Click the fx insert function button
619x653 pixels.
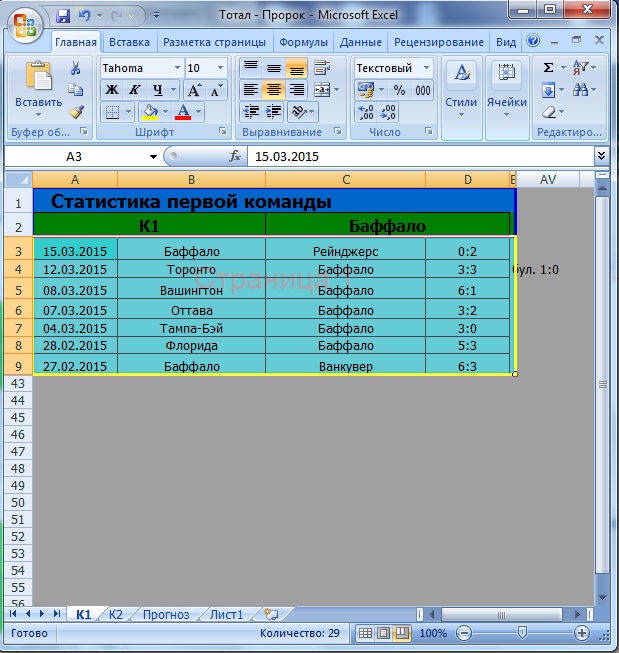[x=235, y=156]
